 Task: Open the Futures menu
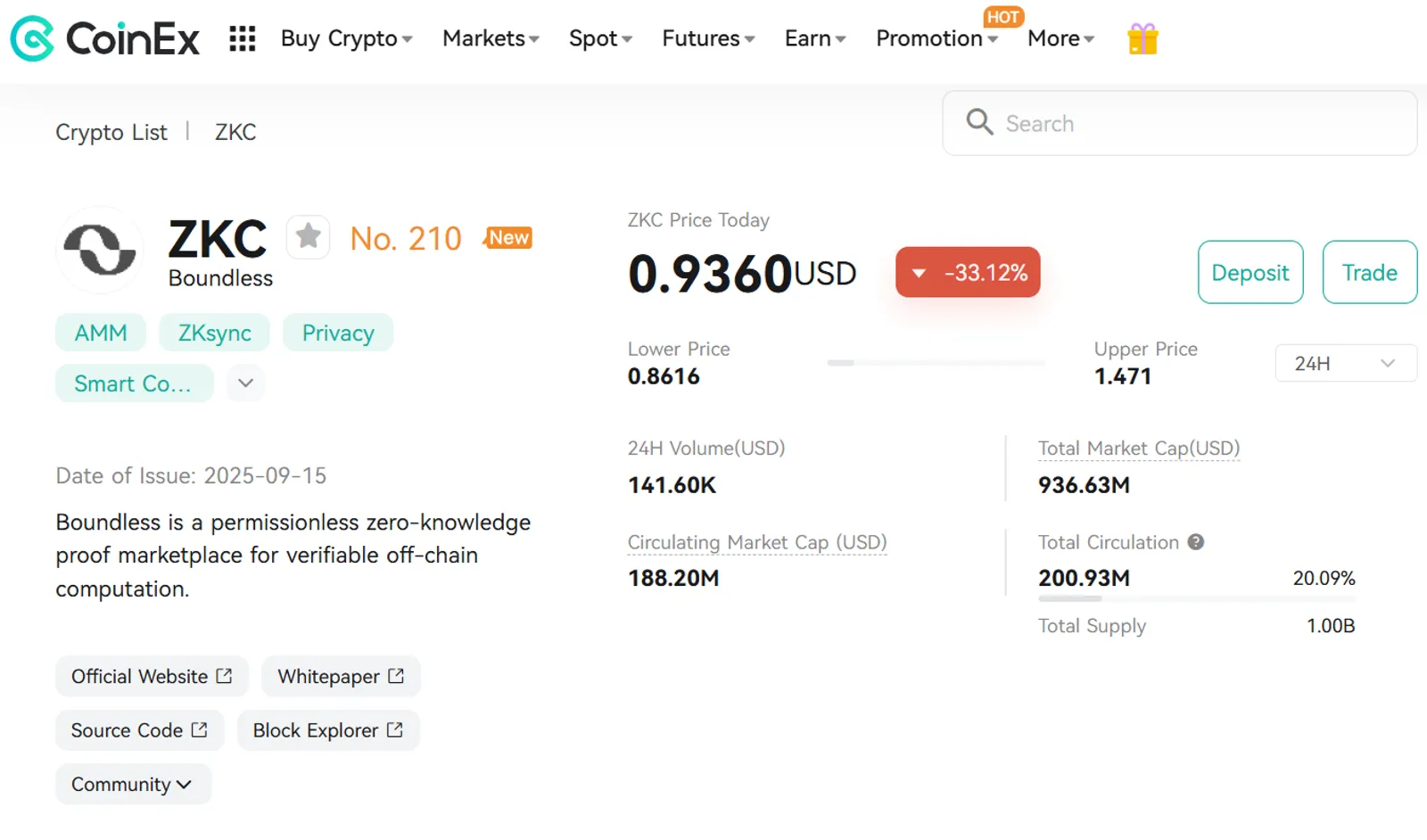pos(708,38)
